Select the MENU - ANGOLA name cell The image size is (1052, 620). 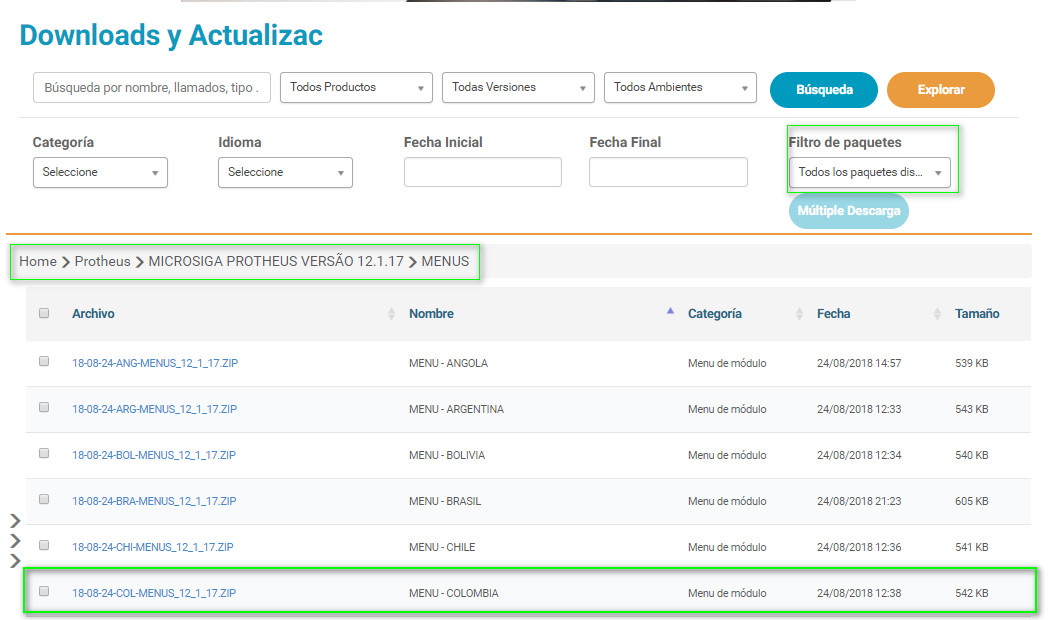448,363
